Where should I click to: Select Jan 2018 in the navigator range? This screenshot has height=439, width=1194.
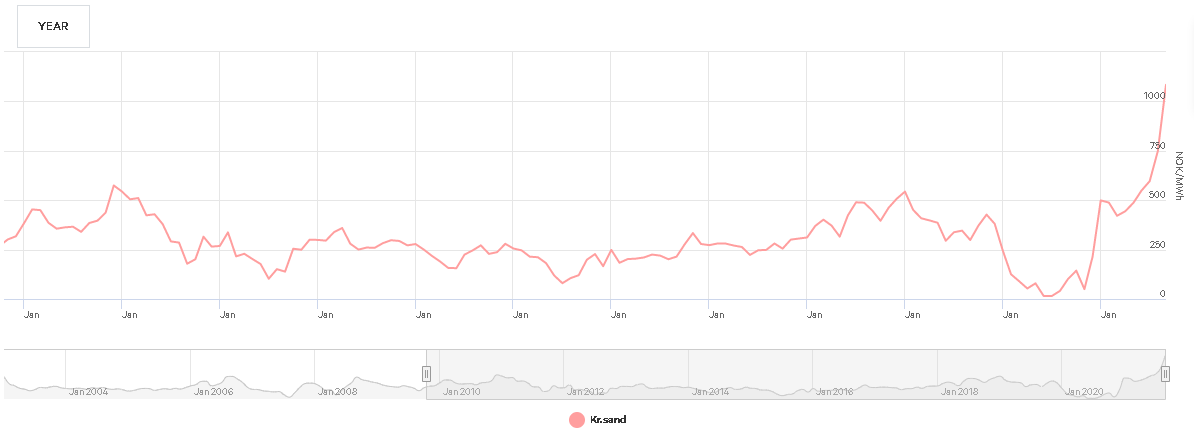point(960,391)
